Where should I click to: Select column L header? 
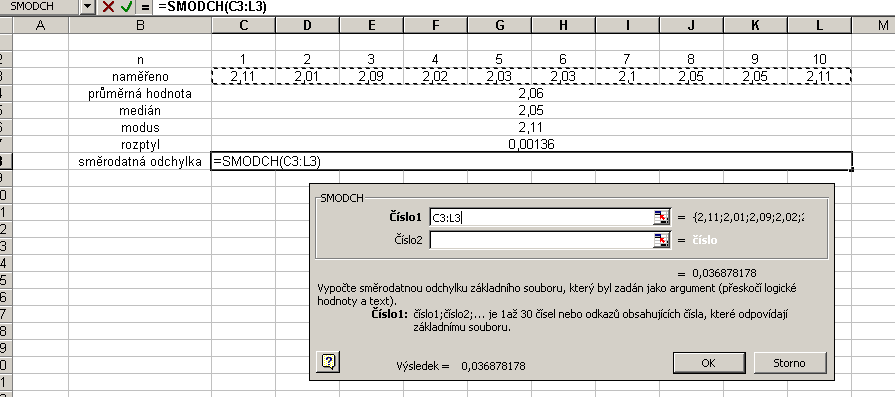[x=819, y=25]
